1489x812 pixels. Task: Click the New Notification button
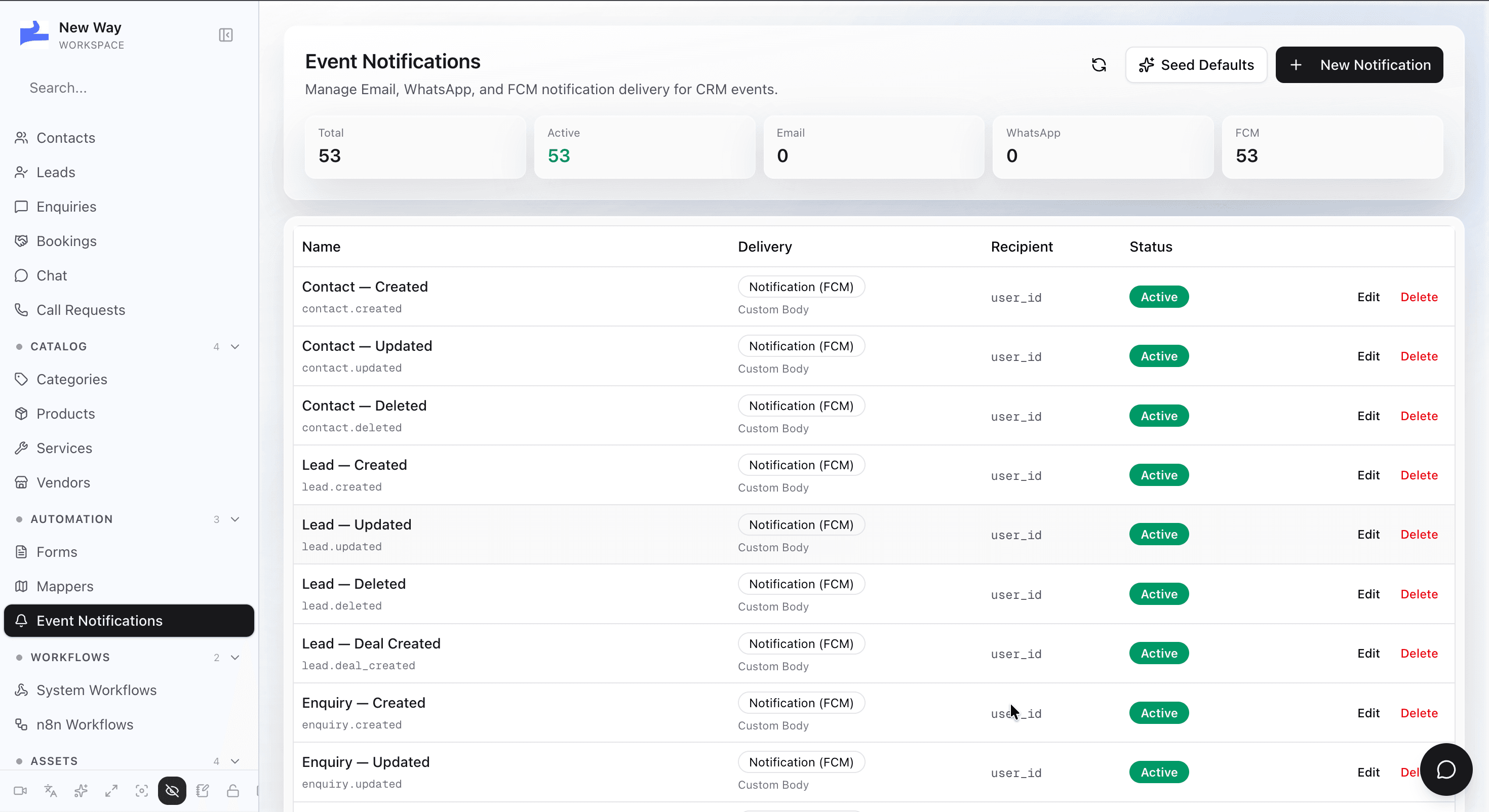pyautogui.click(x=1359, y=65)
